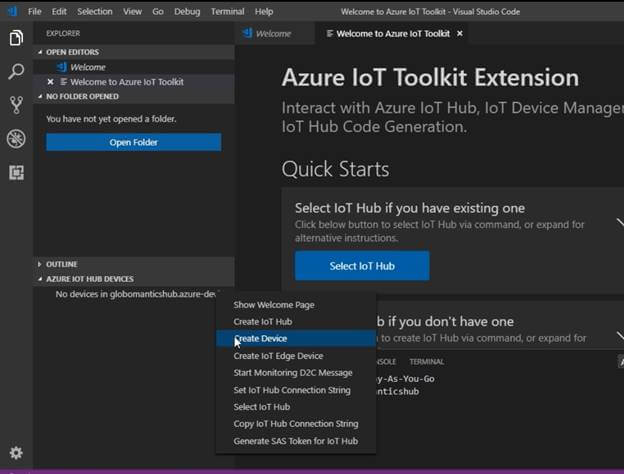
Task: Open the File menu
Action: click(35, 12)
